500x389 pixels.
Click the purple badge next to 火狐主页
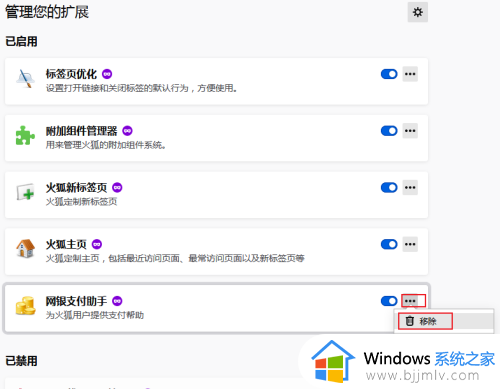pos(97,244)
